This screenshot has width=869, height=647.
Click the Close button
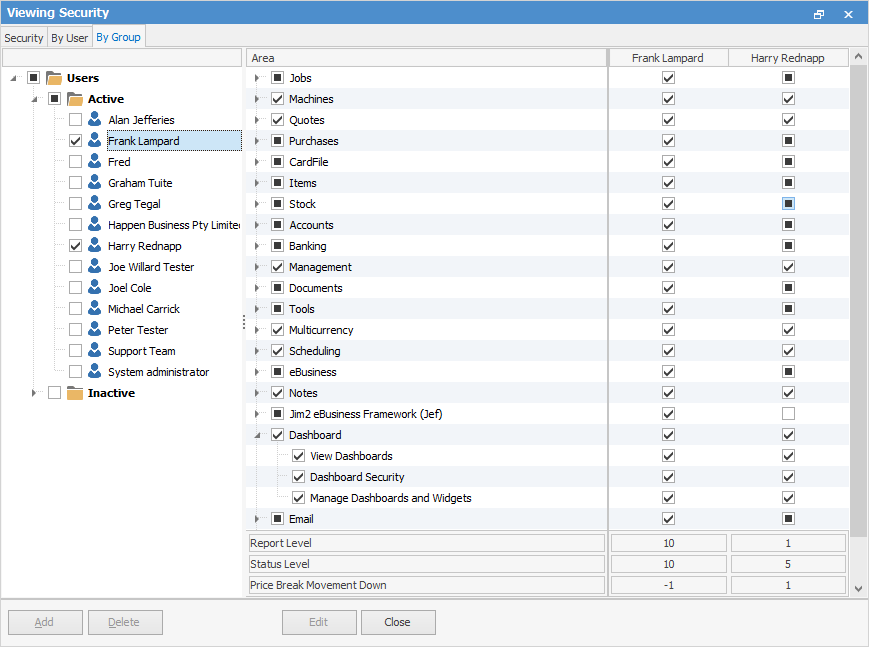click(x=397, y=622)
